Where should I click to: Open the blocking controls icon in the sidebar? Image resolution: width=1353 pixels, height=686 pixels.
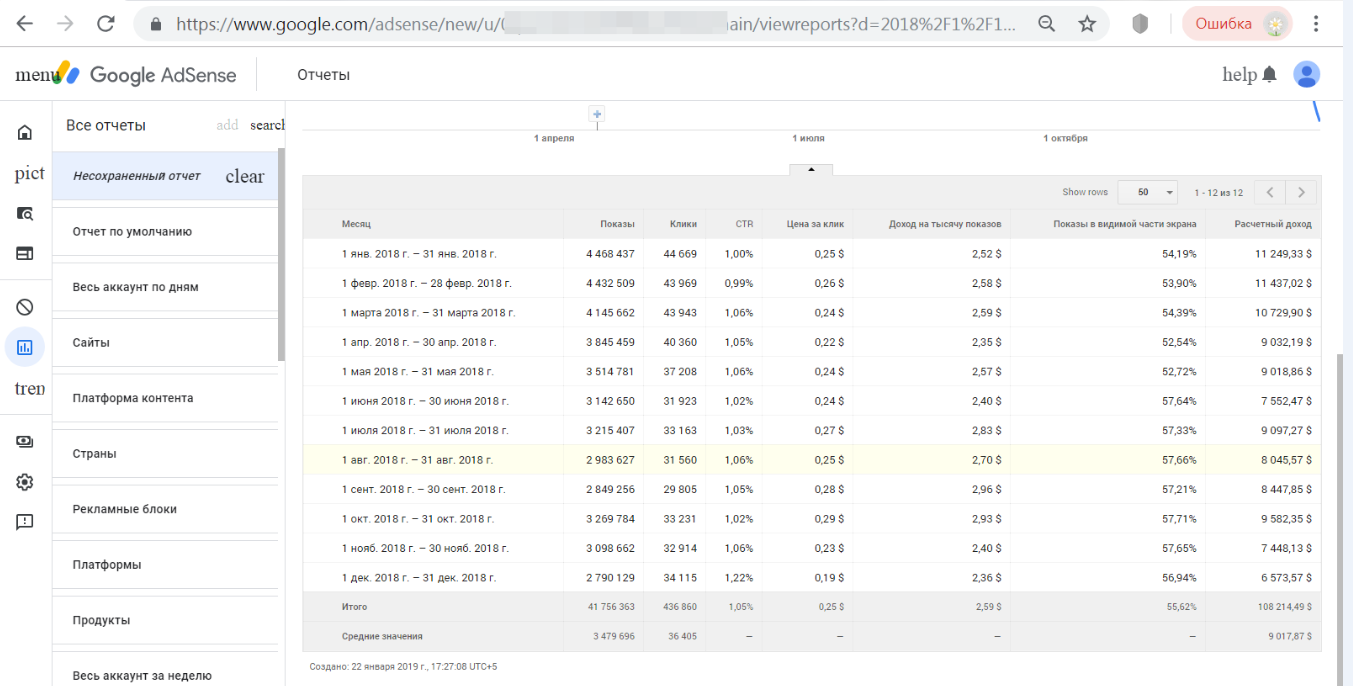point(25,307)
